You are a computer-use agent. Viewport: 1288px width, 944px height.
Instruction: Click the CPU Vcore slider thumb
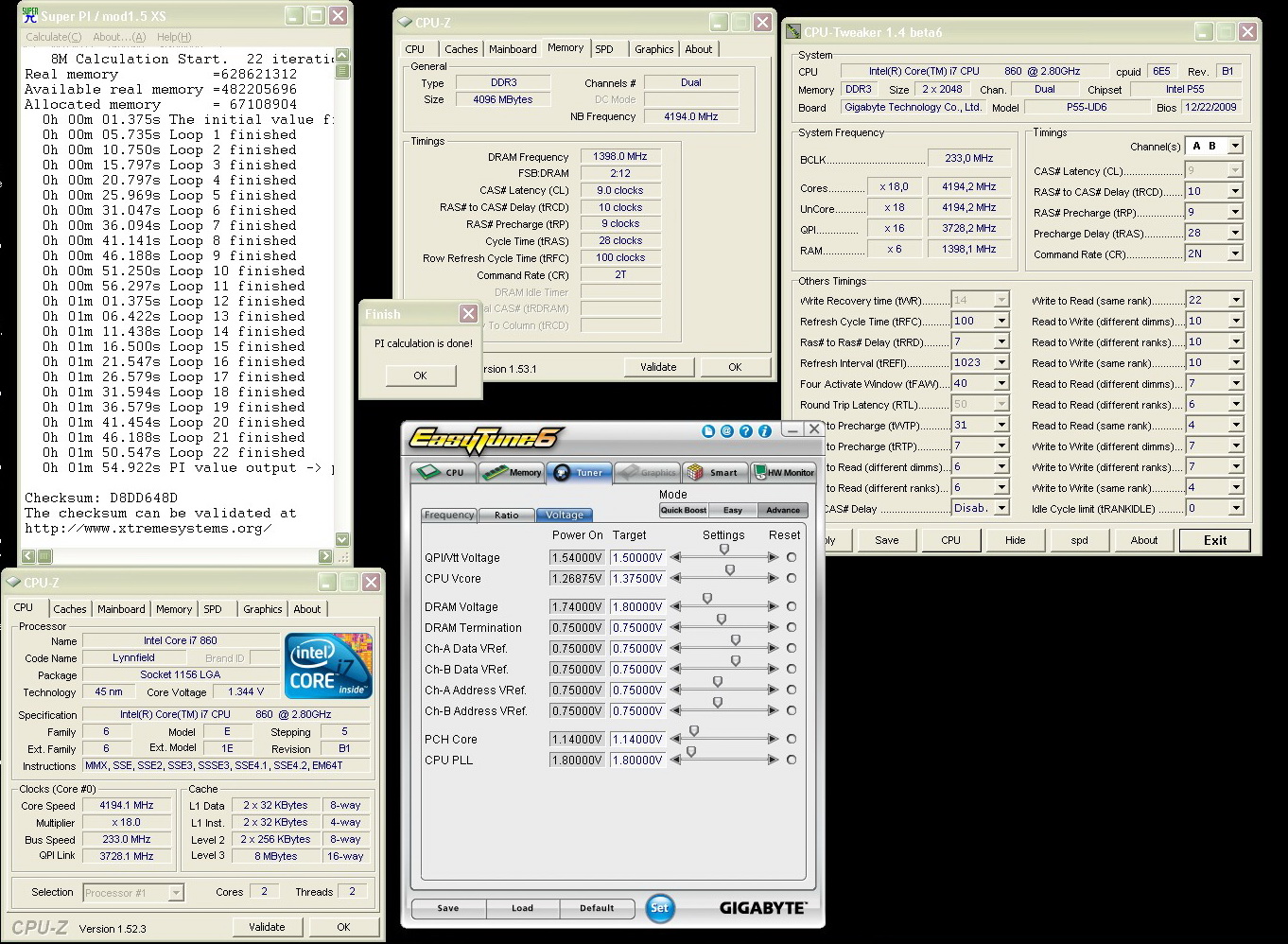(730, 570)
